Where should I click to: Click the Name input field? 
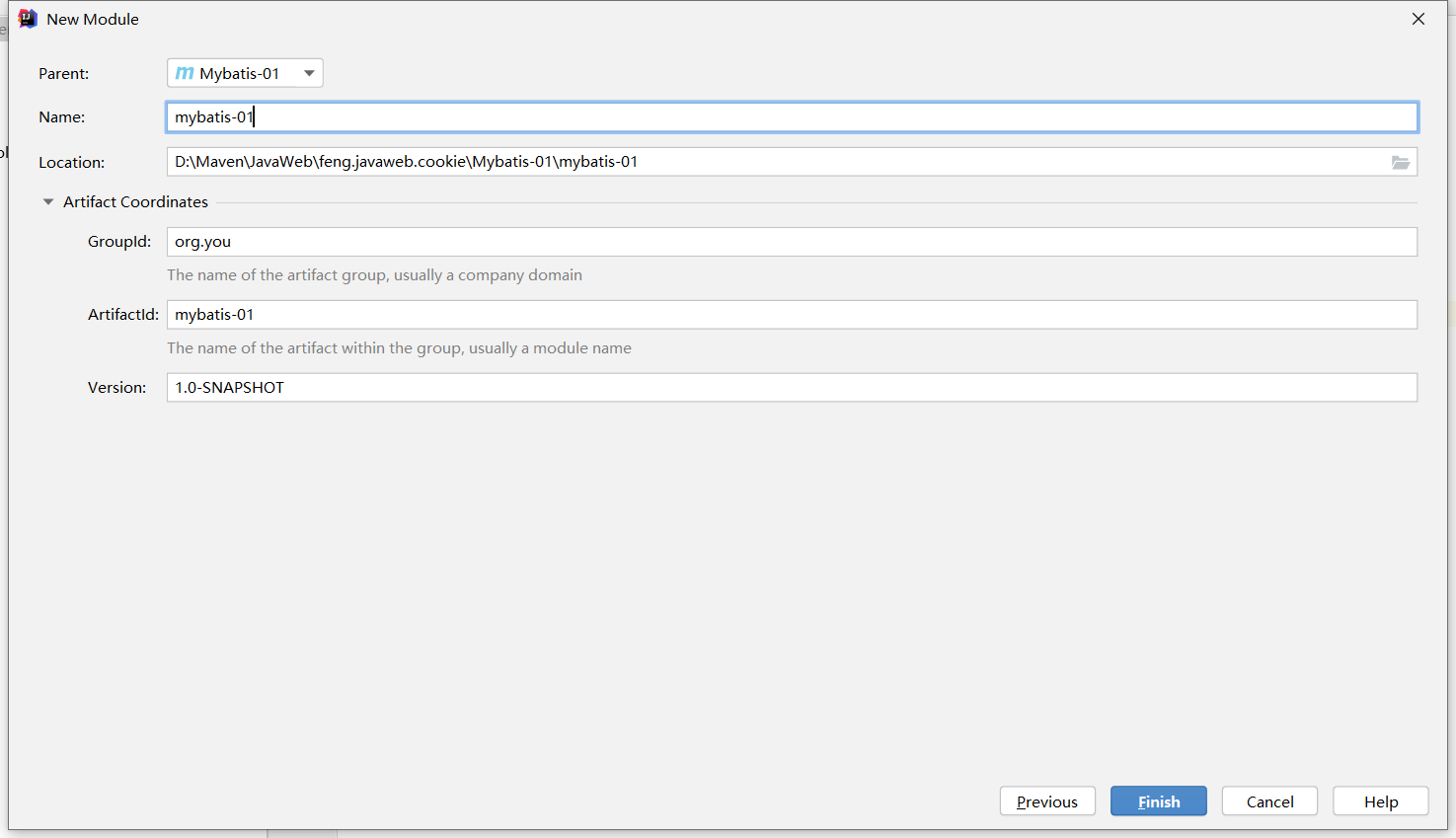click(x=792, y=117)
